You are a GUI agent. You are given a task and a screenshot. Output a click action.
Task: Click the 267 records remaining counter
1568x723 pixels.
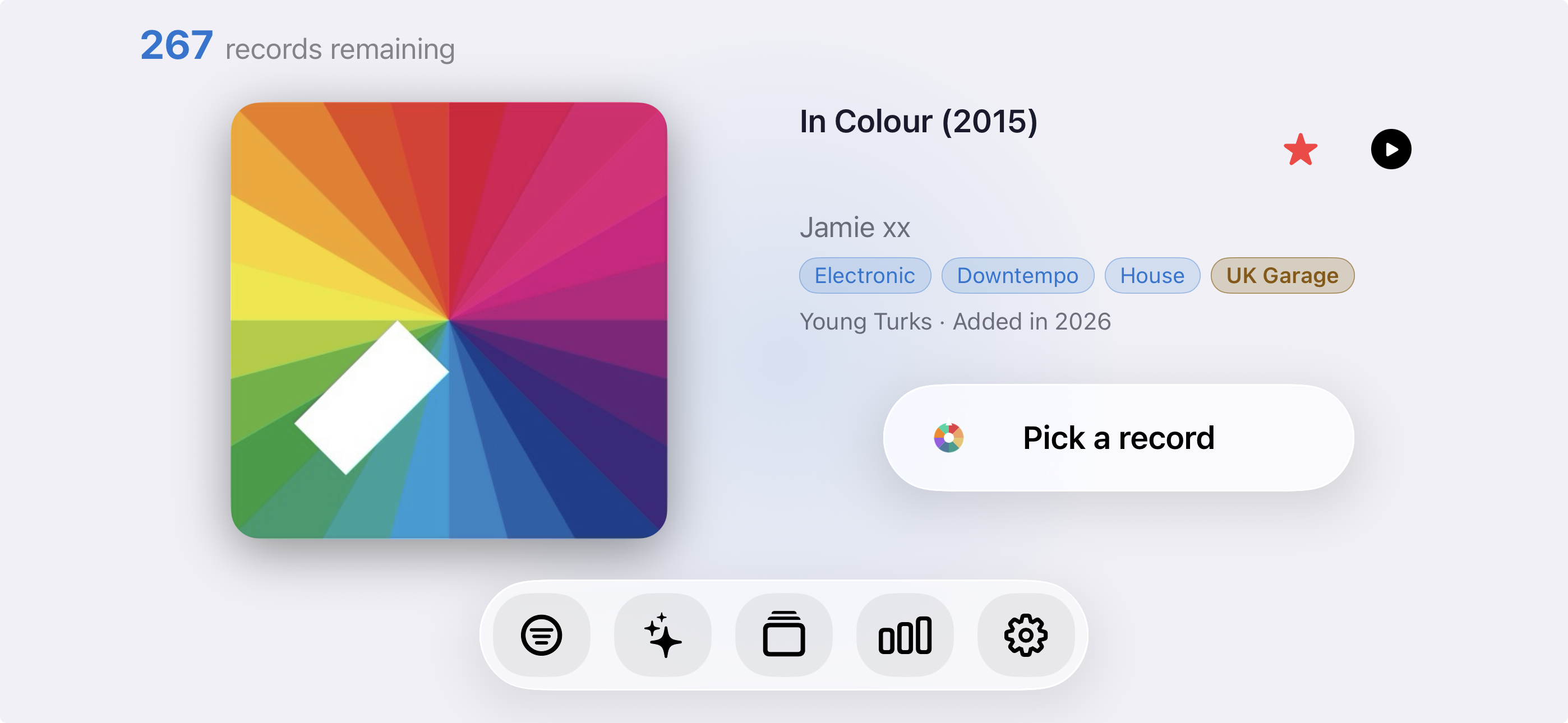298,47
